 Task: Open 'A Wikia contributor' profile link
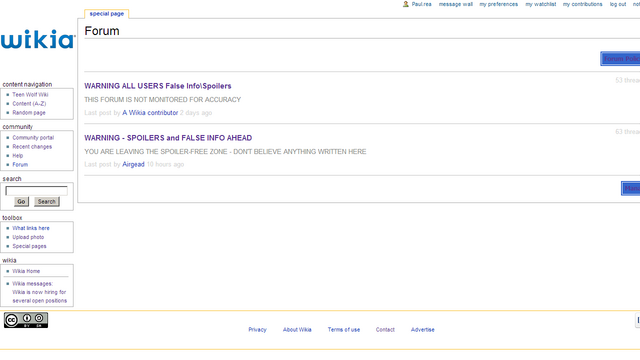tap(150, 113)
